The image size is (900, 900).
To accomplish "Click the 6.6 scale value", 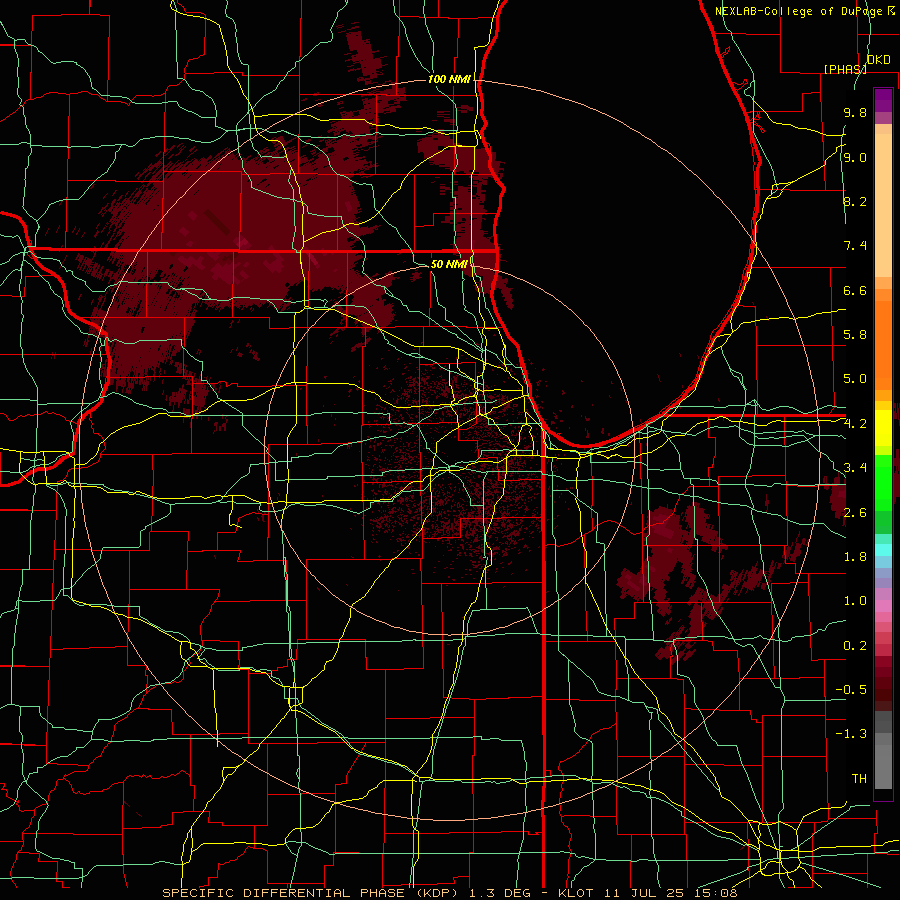I will (x=855, y=290).
